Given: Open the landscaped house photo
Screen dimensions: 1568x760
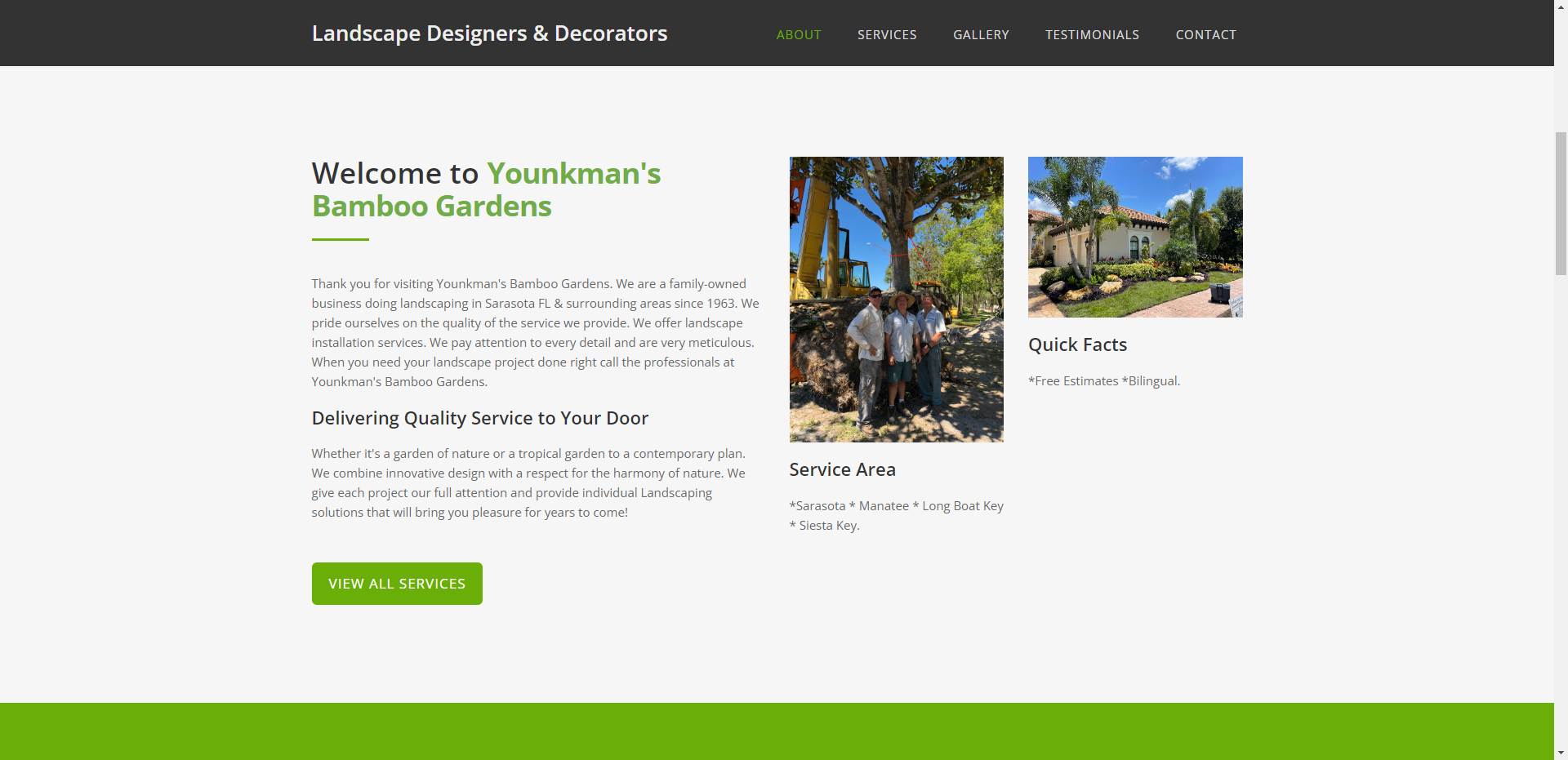Looking at the screenshot, I should click(x=1134, y=237).
